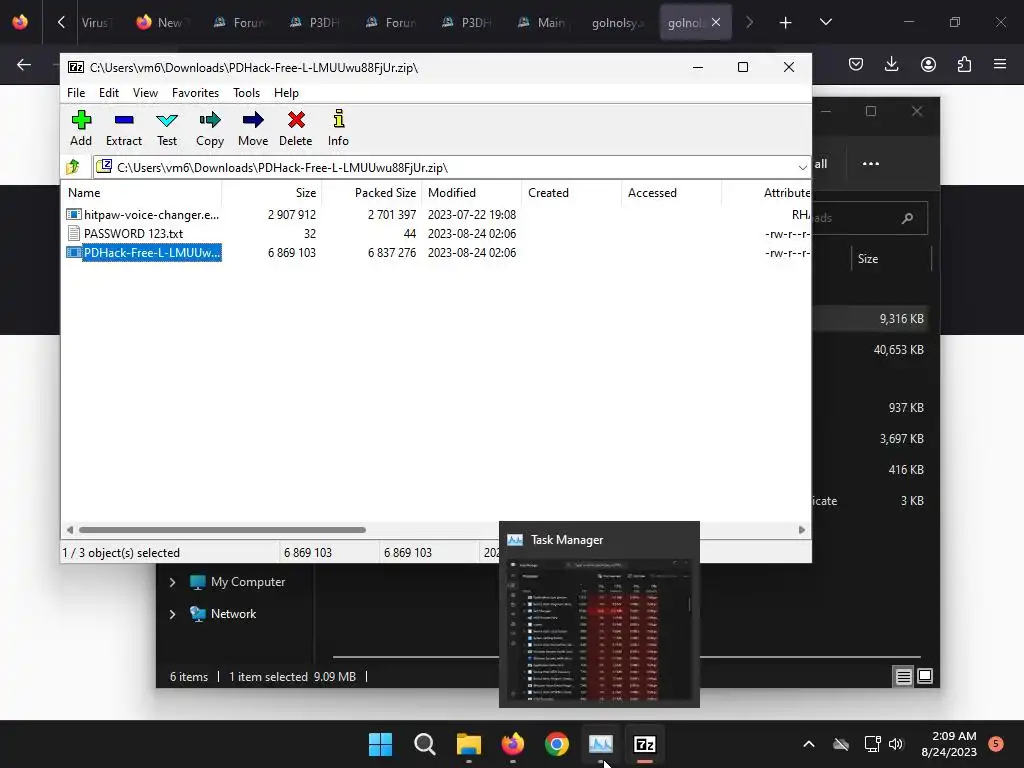
Task: Open Firefox Downloads panel
Action: (x=891, y=64)
